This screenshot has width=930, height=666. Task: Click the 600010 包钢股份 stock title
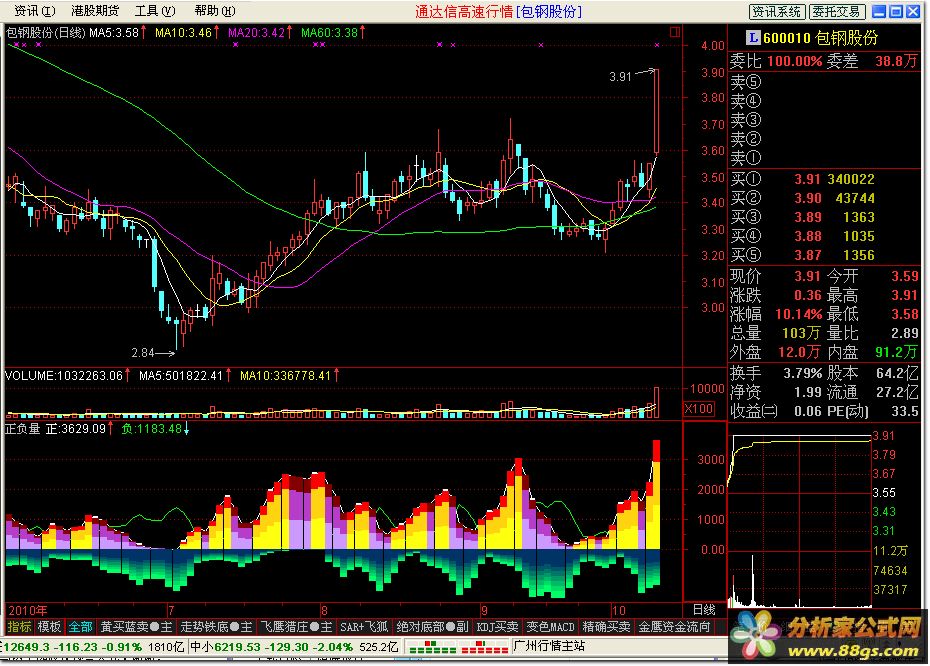tap(820, 38)
